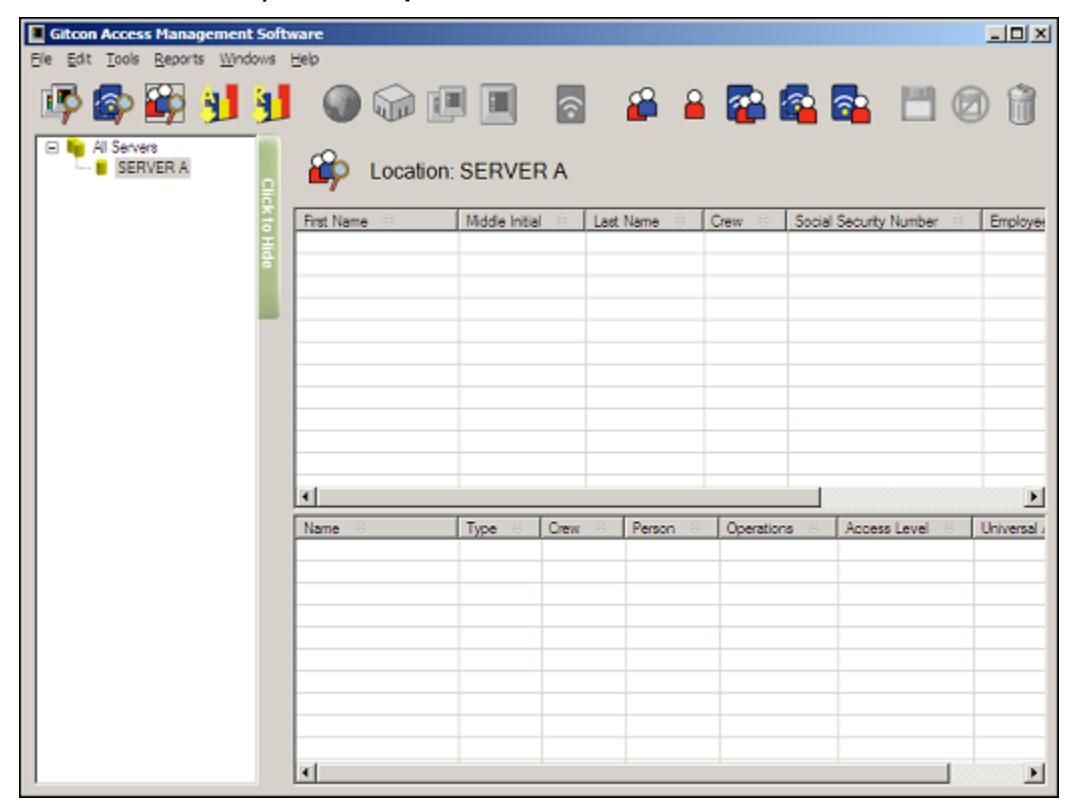
Task: Sort by Social Security Number column header
Action: 884,221
